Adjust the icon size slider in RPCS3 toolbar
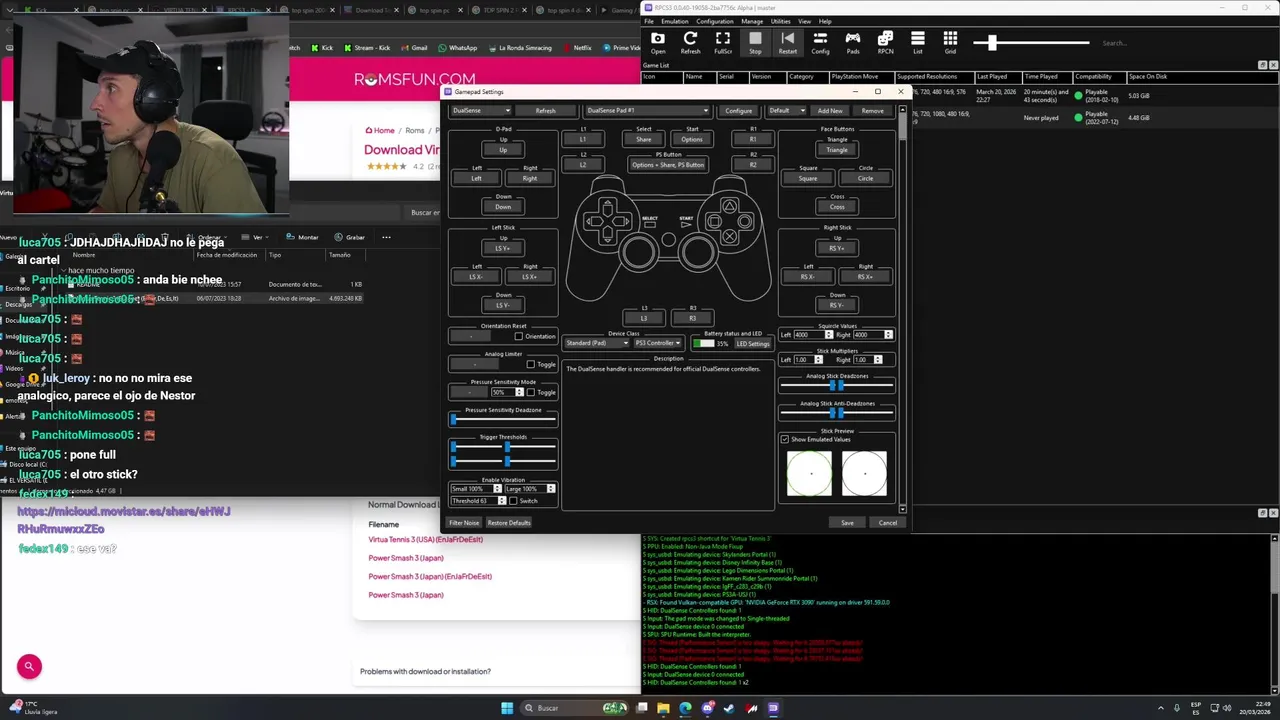Image resolution: width=1280 pixels, height=720 pixels. (x=1030, y=43)
